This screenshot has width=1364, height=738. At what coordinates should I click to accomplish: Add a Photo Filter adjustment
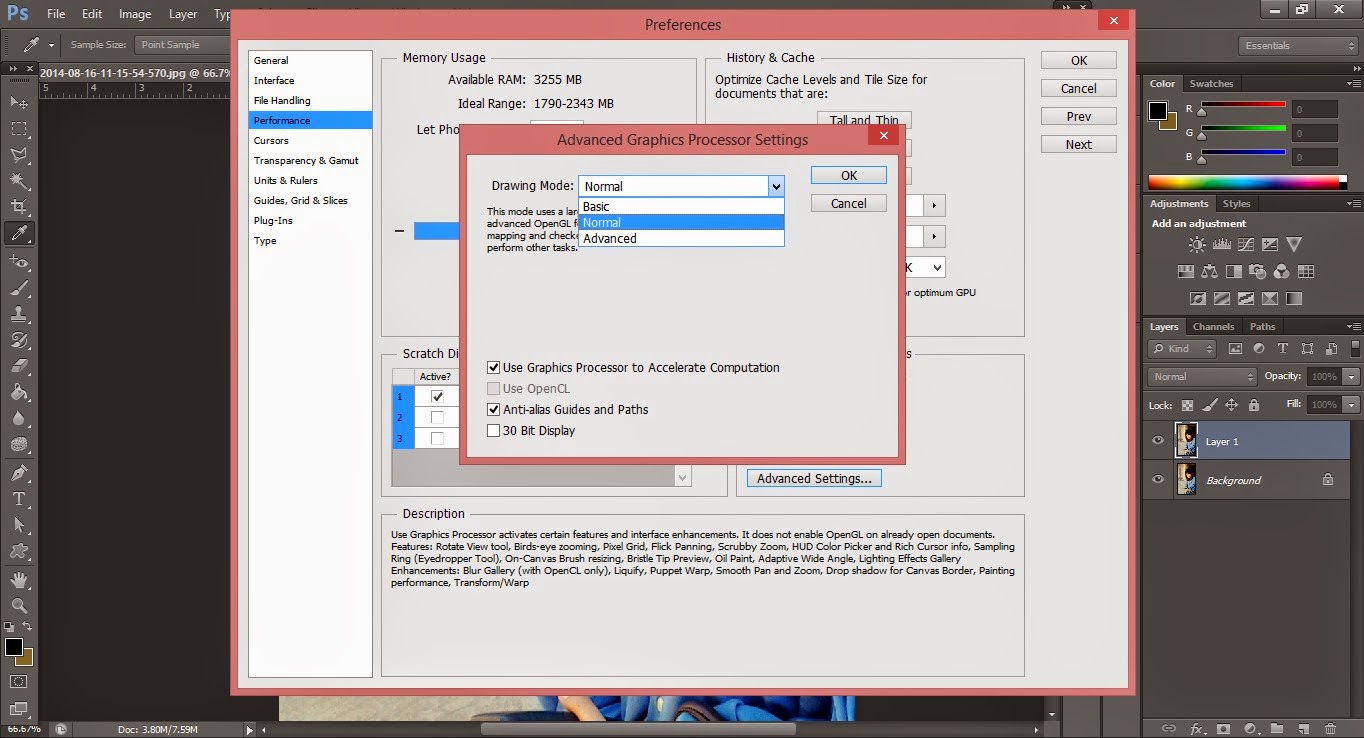(x=1257, y=271)
